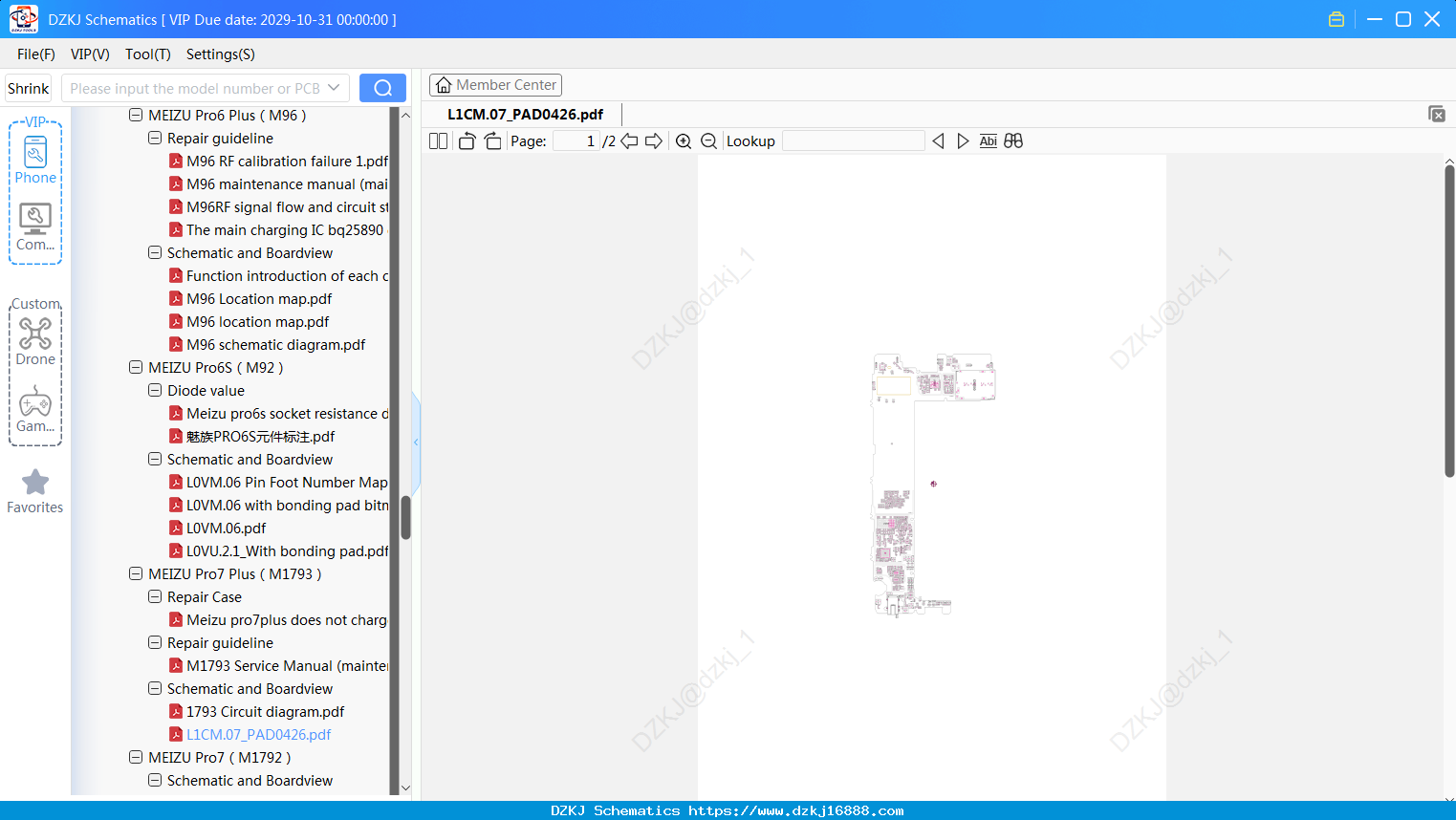Collapse the MEIZU Pro7 ( M1792 ) node

136,758
